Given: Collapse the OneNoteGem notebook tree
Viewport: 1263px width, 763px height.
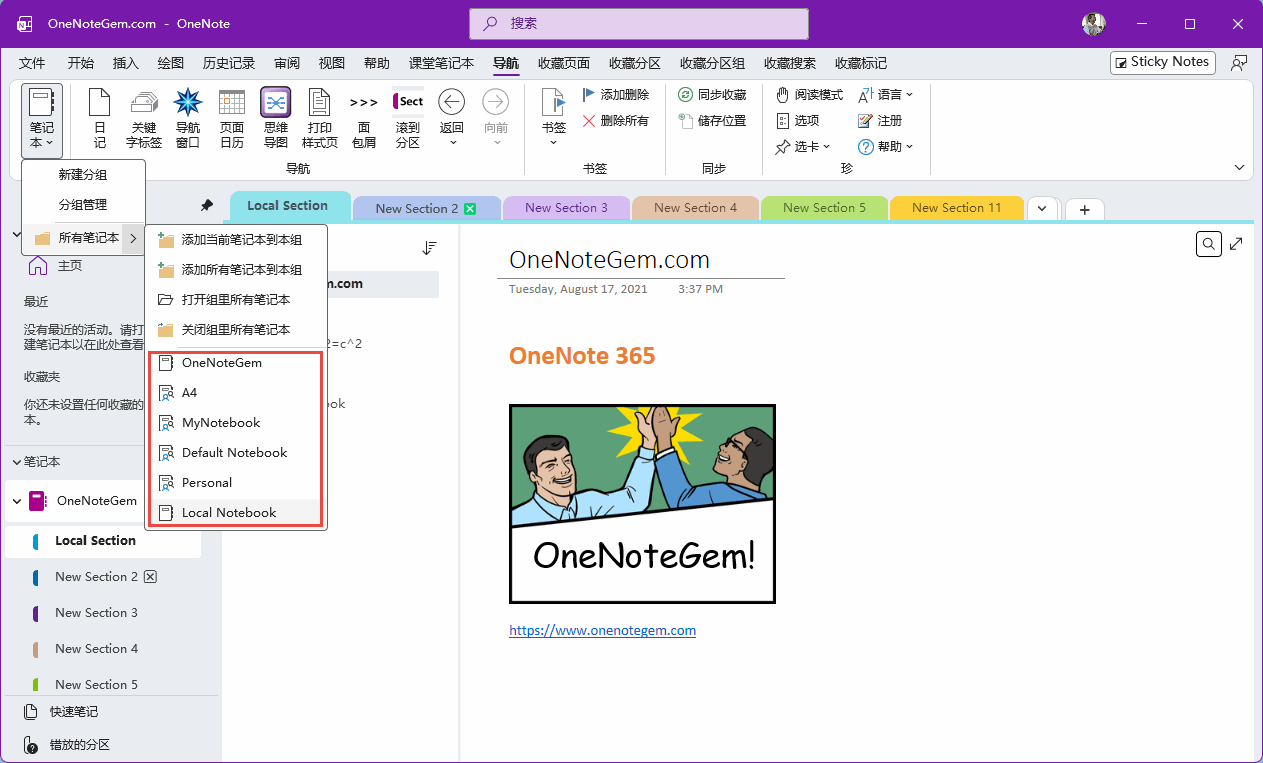Looking at the screenshot, I should click(16, 501).
